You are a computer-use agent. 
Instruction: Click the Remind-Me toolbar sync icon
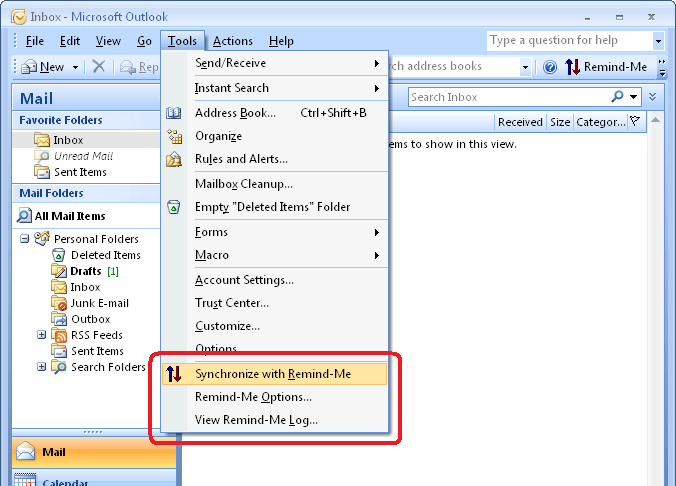[x=573, y=67]
